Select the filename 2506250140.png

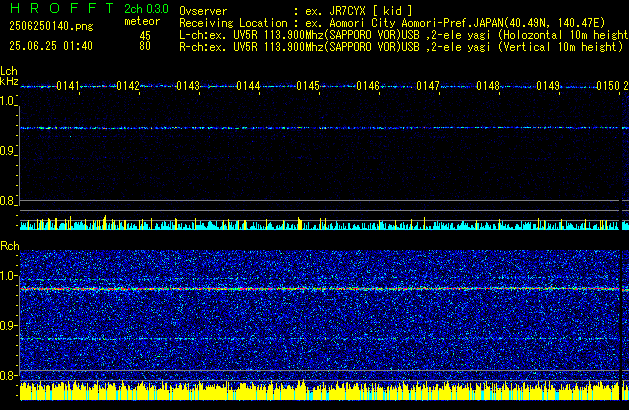(x=51, y=26)
